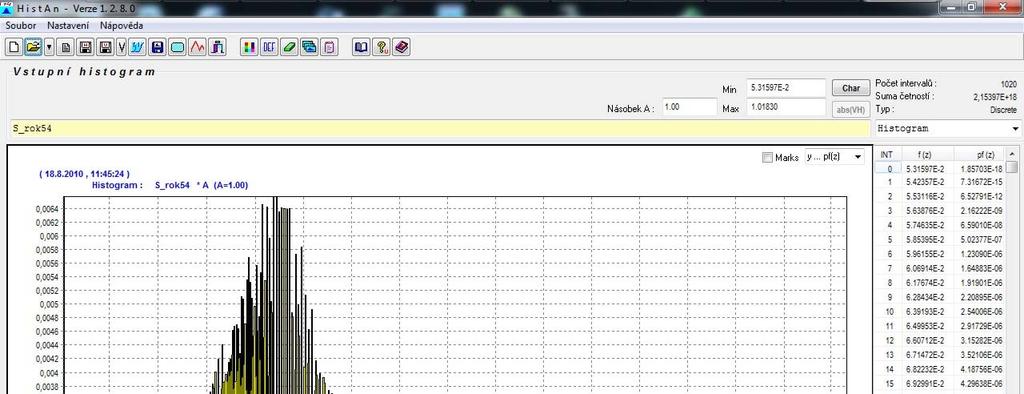Click the purple clipboard icon

tap(329, 47)
